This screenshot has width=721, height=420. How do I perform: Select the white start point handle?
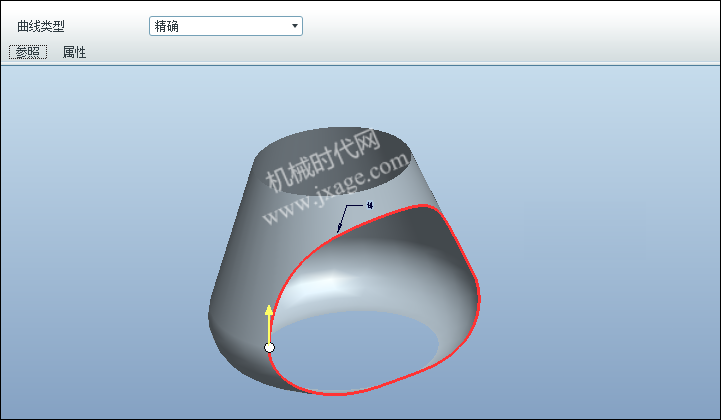point(269,347)
